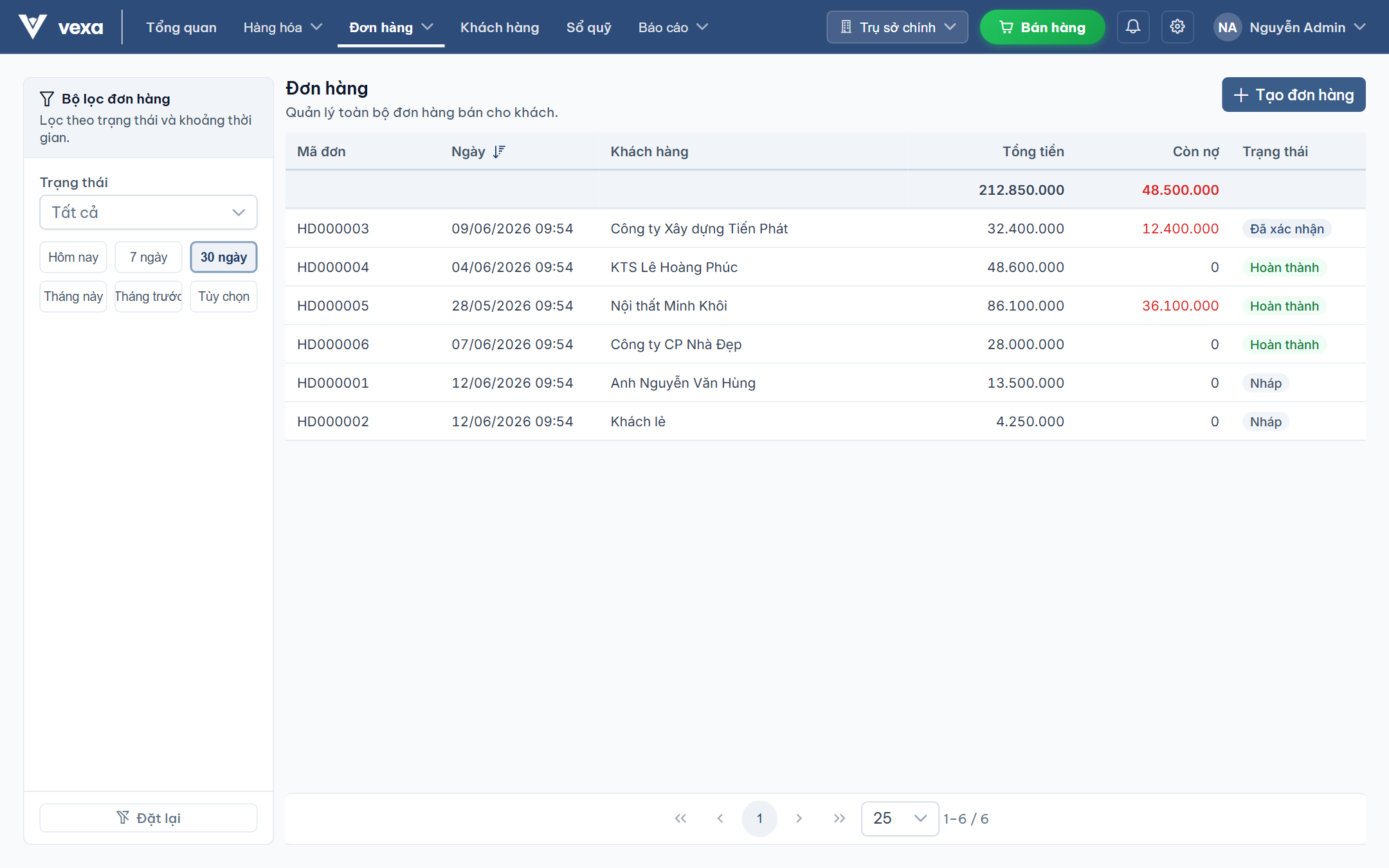This screenshot has height=868, width=1389.
Task: Open the Khách hàng menu
Action: (x=500, y=27)
